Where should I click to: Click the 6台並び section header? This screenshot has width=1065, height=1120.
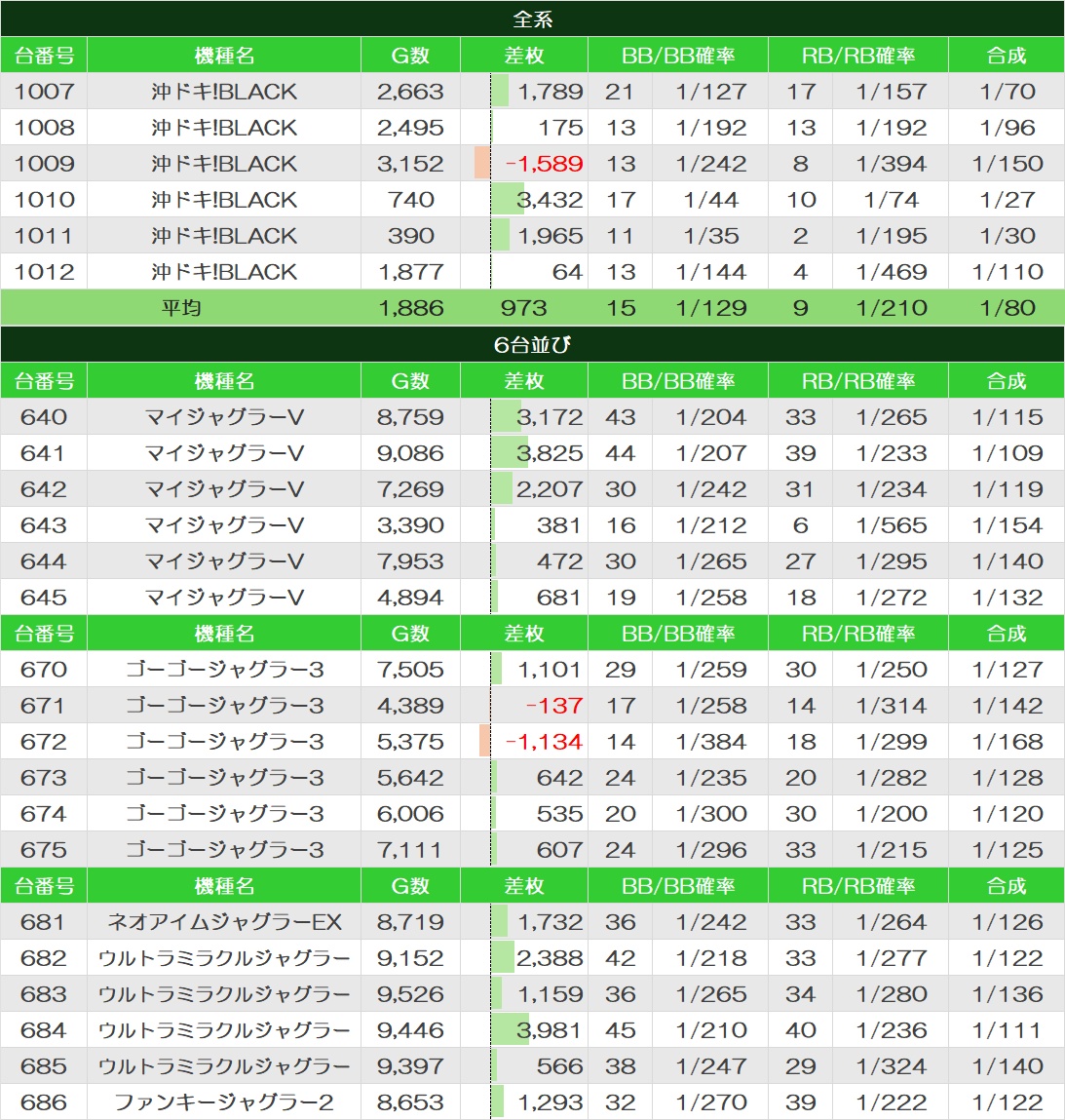[x=532, y=344]
